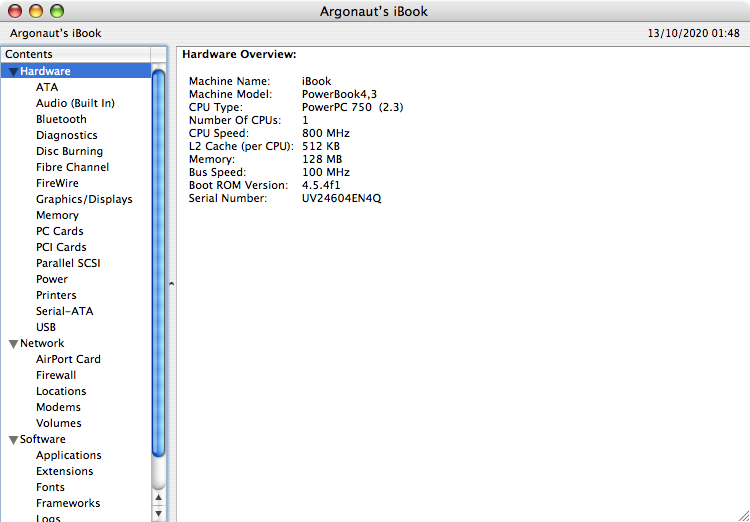
Task: Click the 128 MB memory value
Action: (x=322, y=159)
